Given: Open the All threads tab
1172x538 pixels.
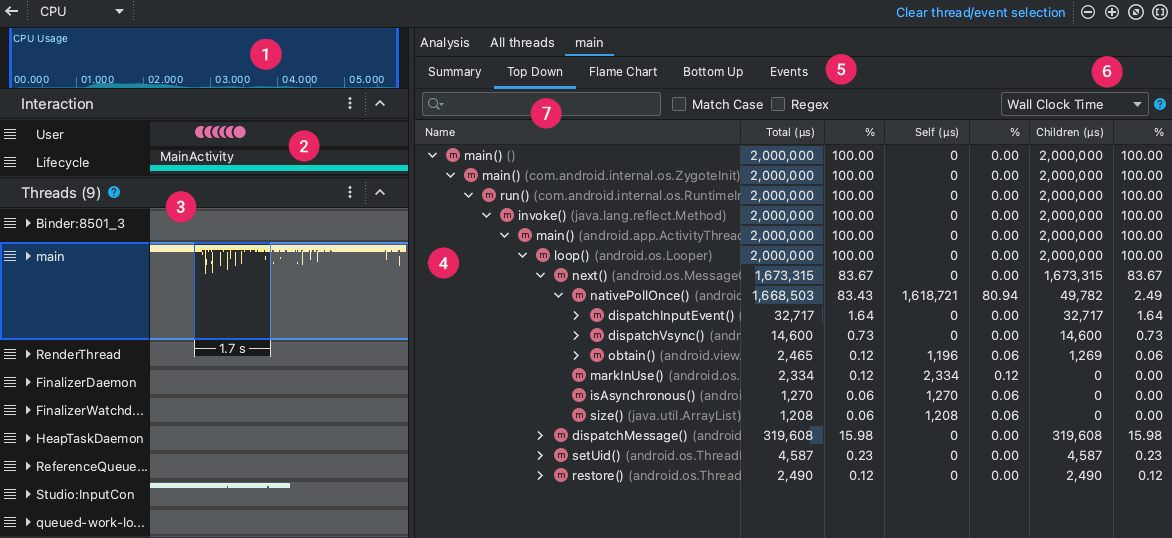Looking at the screenshot, I should [x=522, y=43].
